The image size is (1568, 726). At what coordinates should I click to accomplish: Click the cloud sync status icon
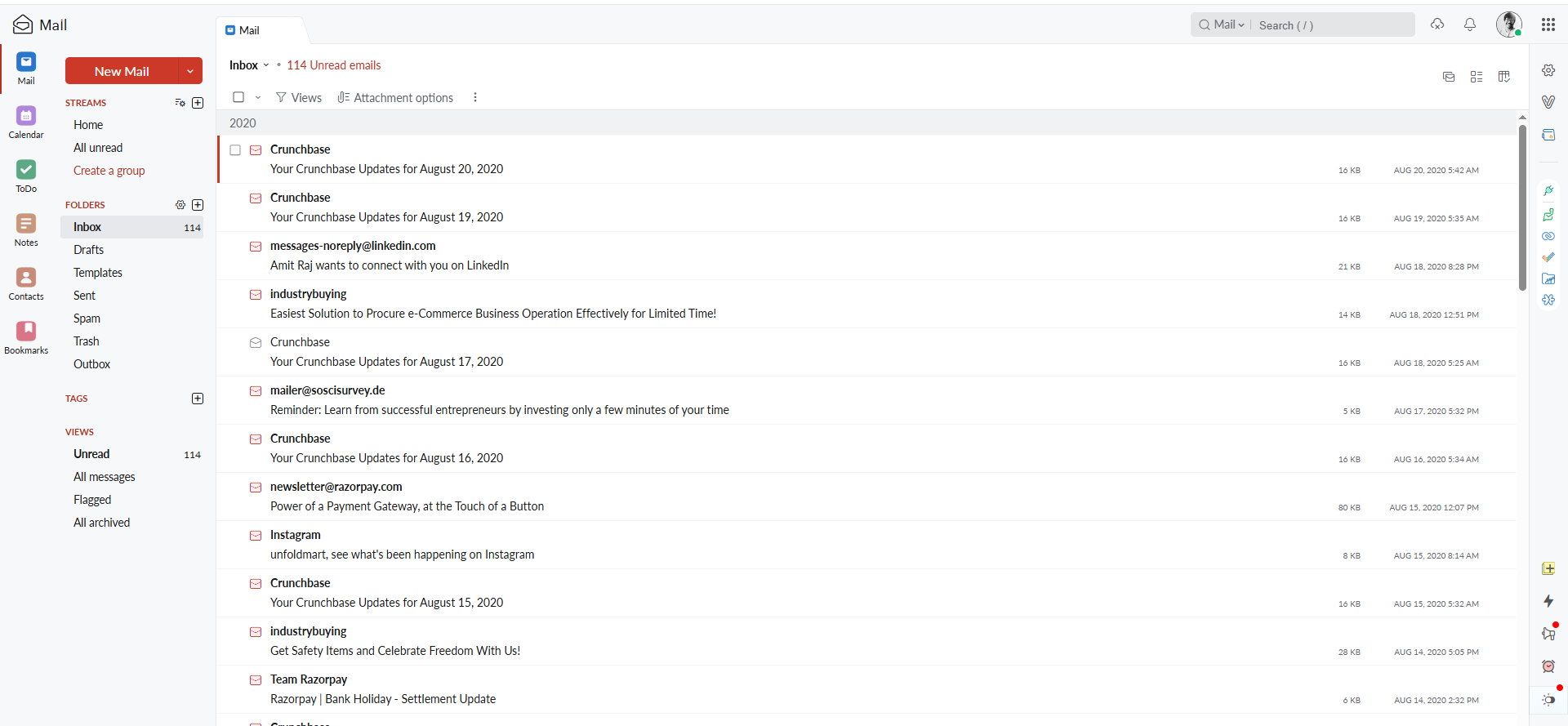[1437, 24]
